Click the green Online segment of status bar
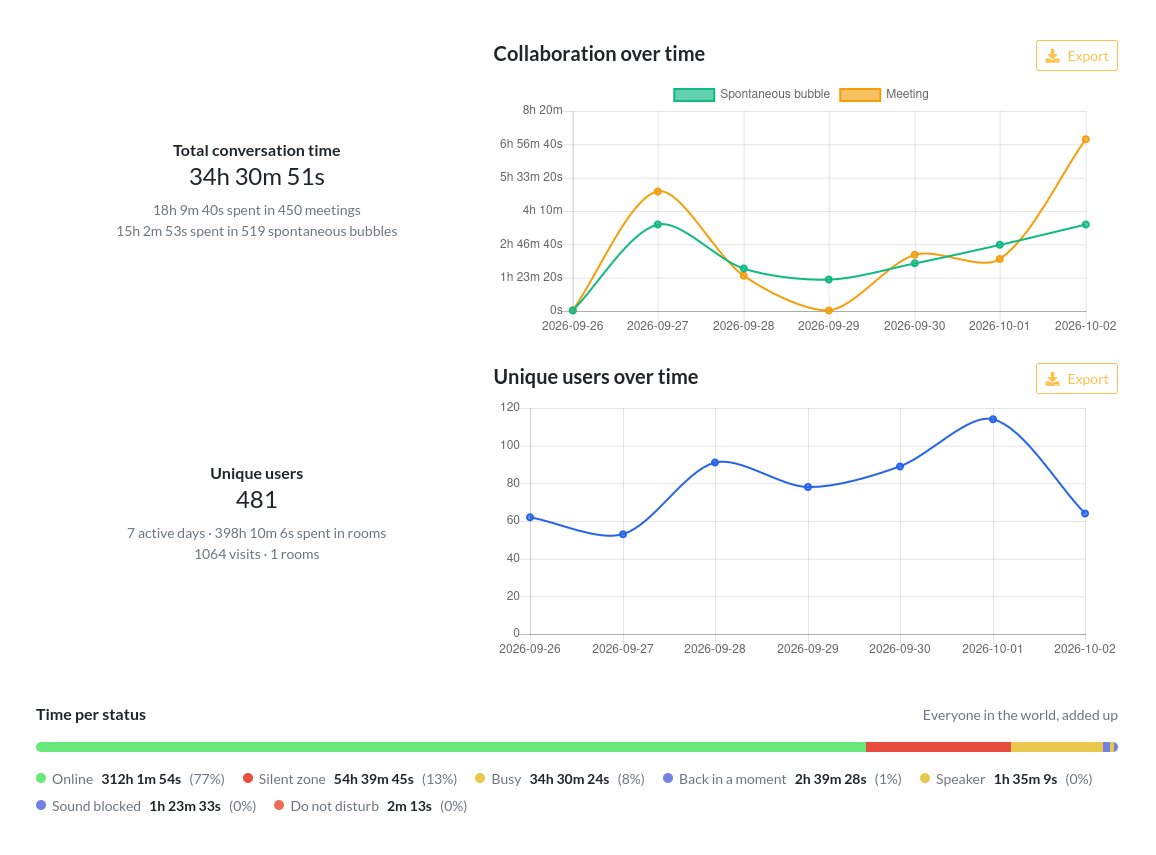 (x=450, y=747)
